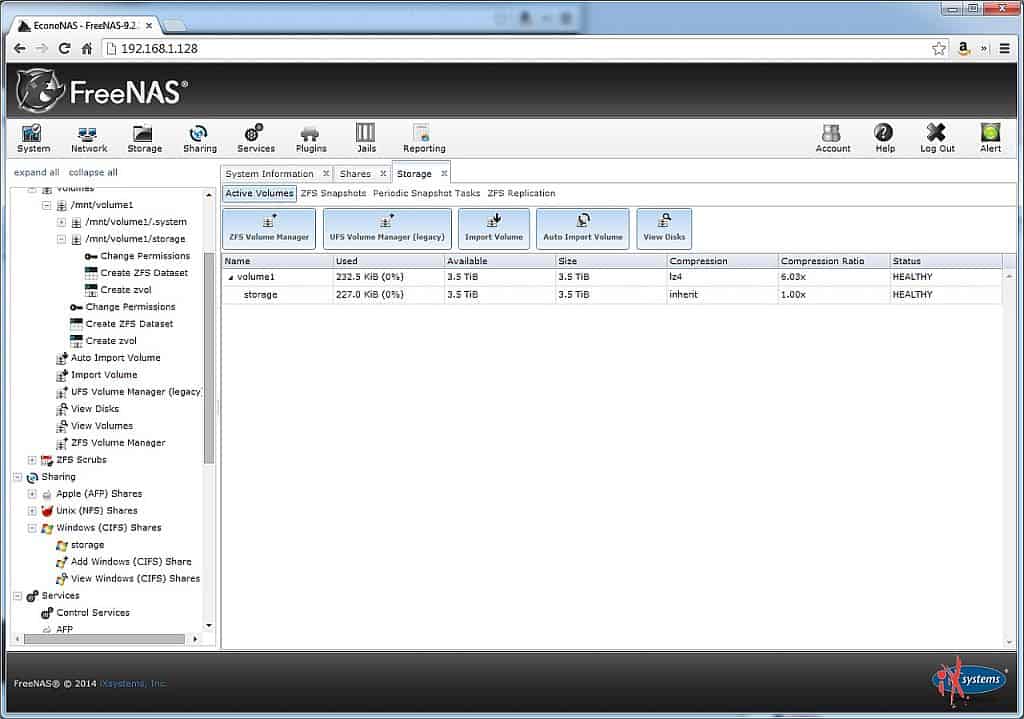The height and width of the screenshot is (719, 1024).
Task: Open the Services gear icon in the toolbar
Action: [255, 138]
